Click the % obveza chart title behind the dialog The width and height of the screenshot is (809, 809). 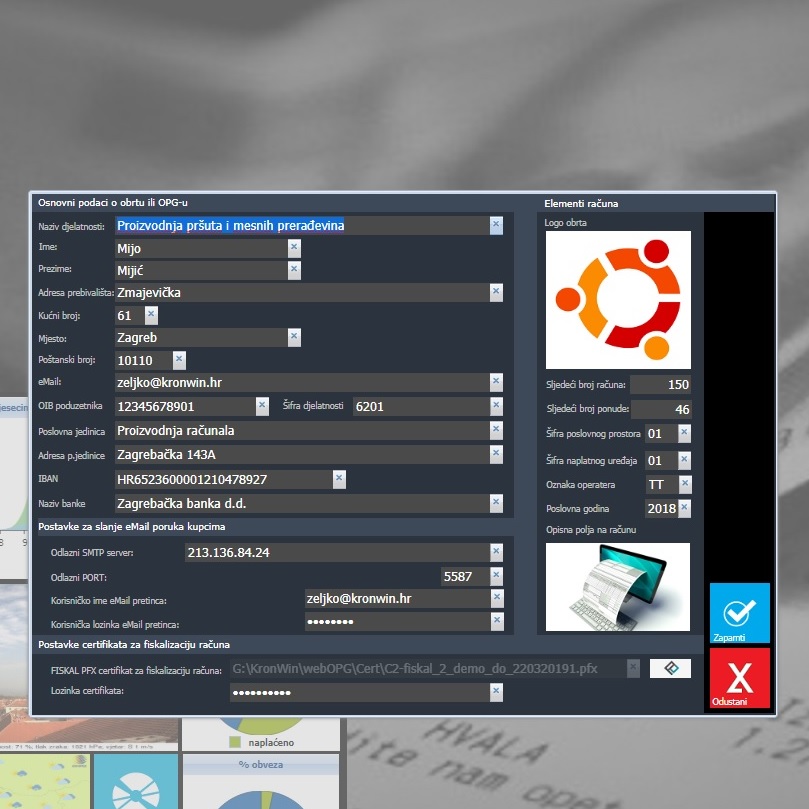coord(261,764)
